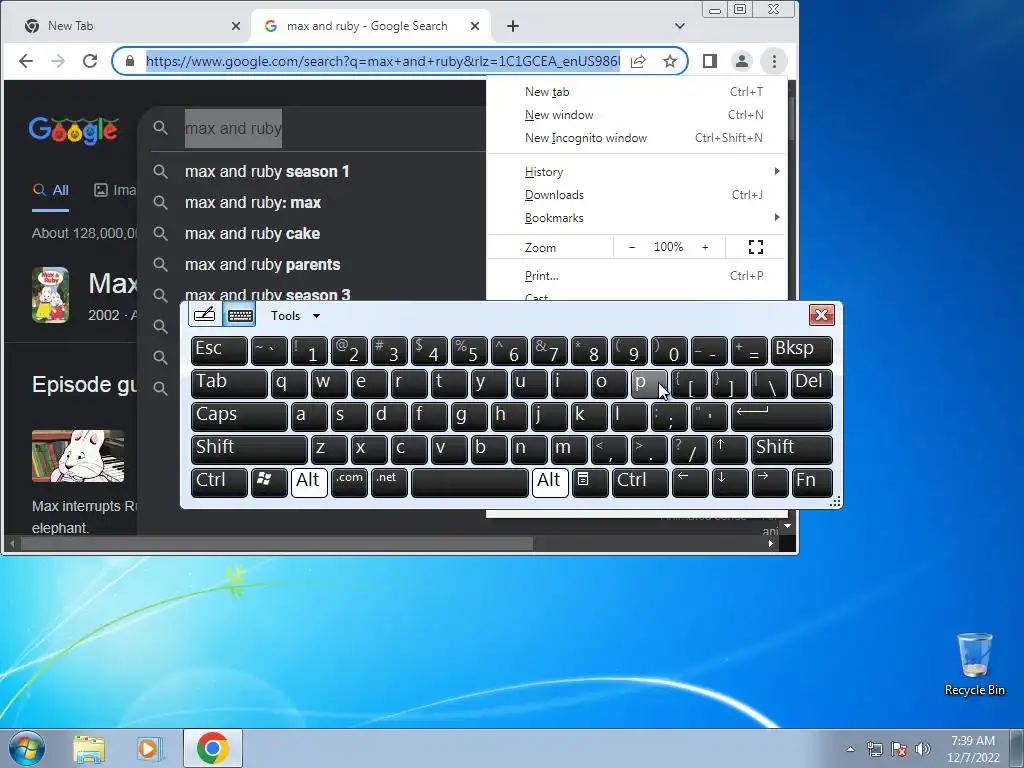
Task: Decrease zoom with minus button
Action: [x=632, y=247]
